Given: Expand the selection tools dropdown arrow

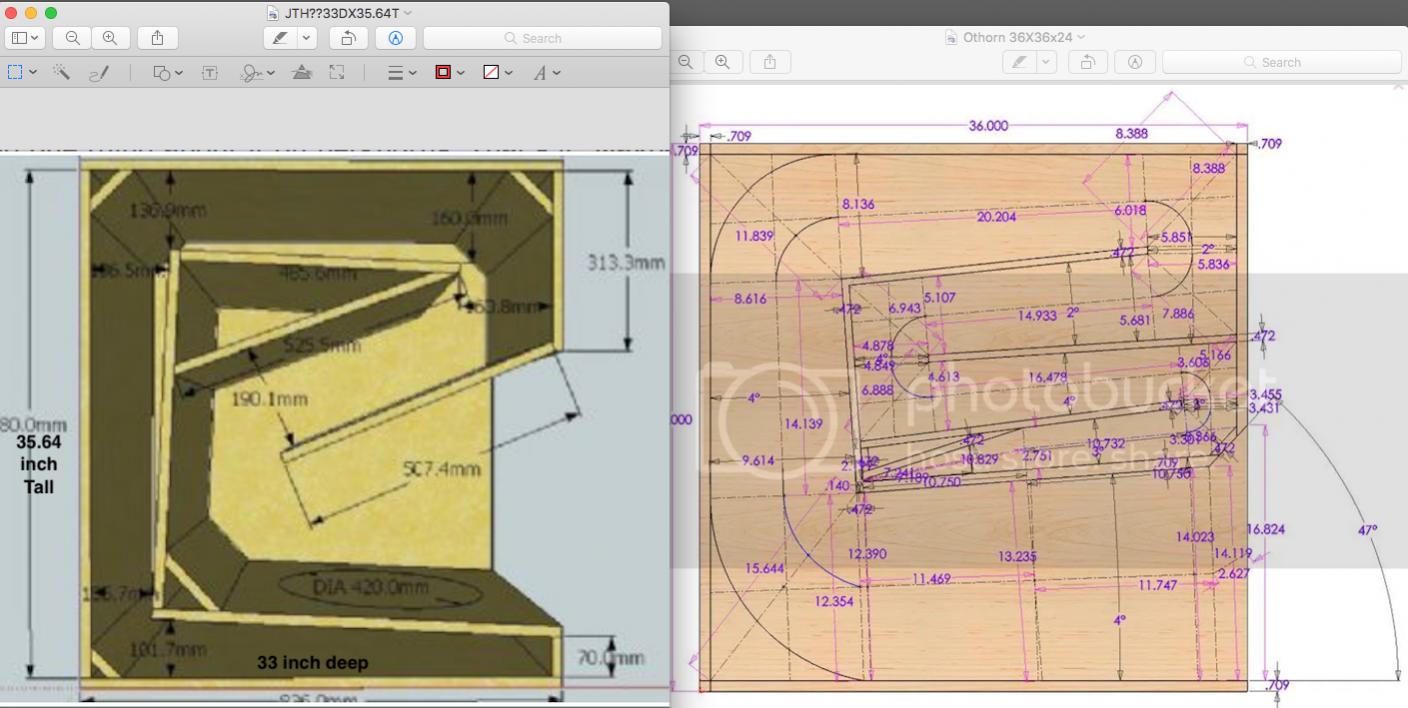Looking at the screenshot, I should click(33, 72).
